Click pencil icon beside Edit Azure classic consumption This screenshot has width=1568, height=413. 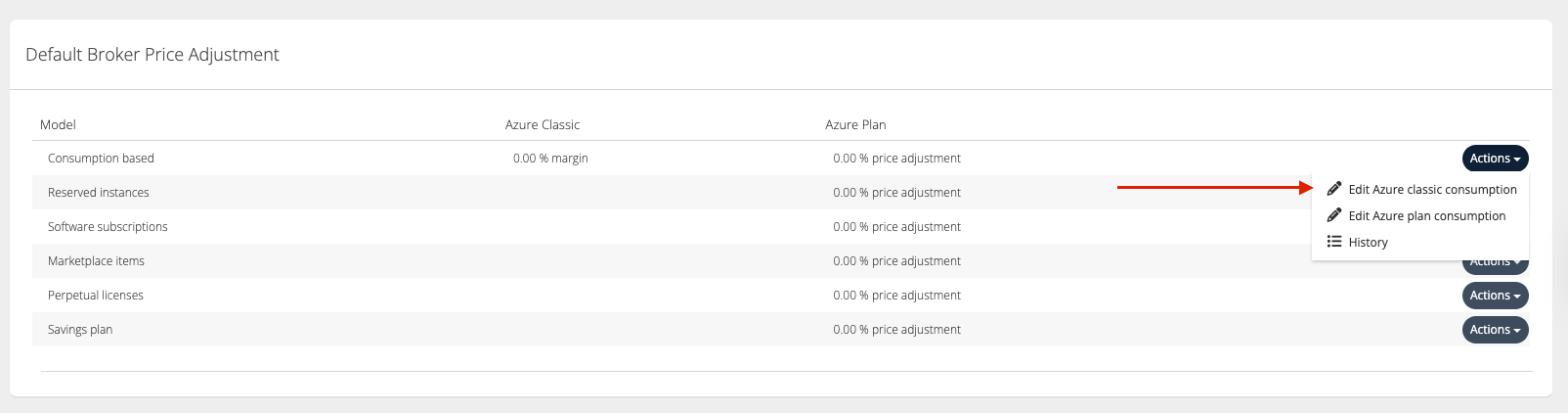coord(1333,189)
